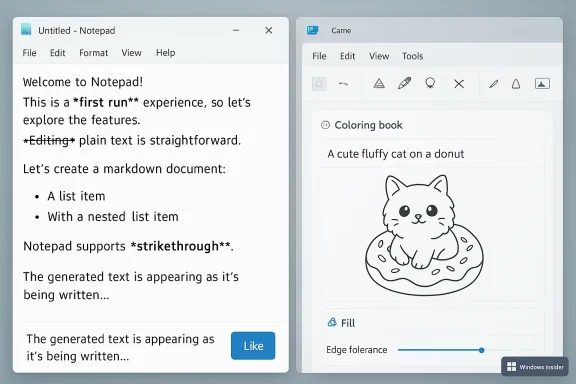The width and height of the screenshot is (576, 384).
Task: Click the 'A list item' bullet
Action: pyautogui.click(x=76, y=196)
